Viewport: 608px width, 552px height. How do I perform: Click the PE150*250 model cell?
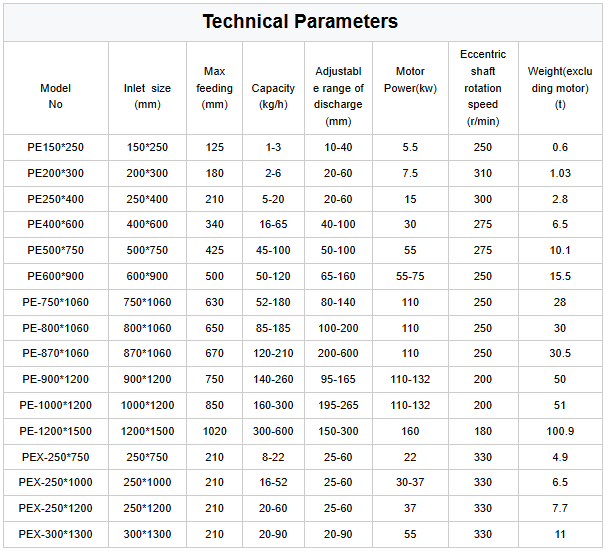[x=56, y=147]
